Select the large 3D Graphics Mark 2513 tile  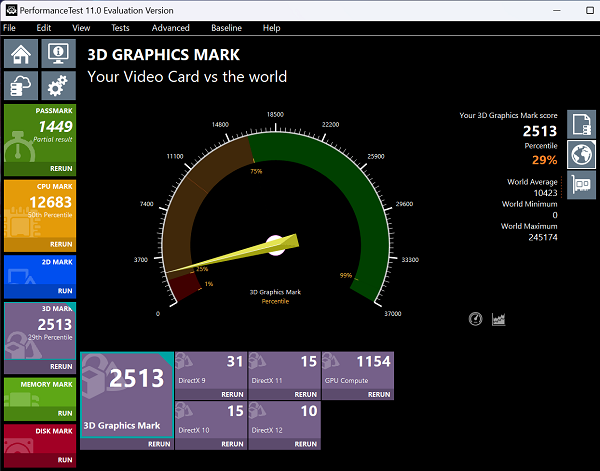click(127, 394)
